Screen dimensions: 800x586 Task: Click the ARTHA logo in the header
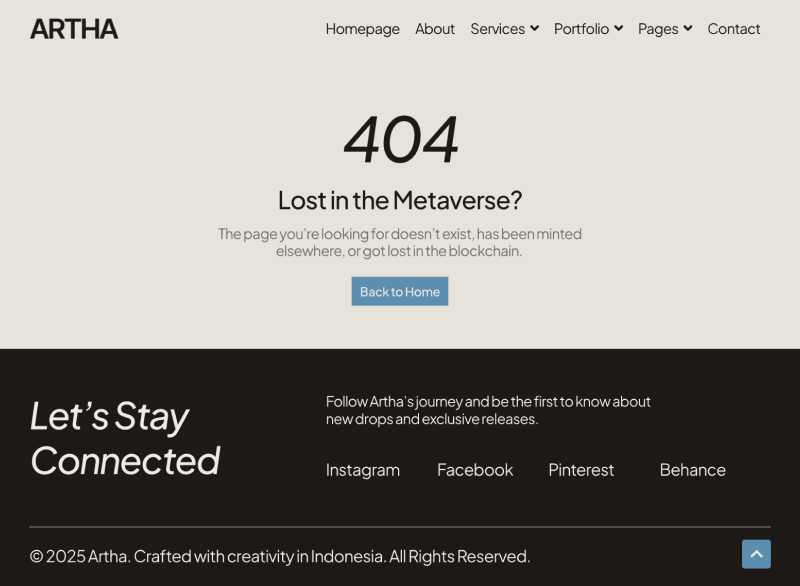tap(74, 29)
